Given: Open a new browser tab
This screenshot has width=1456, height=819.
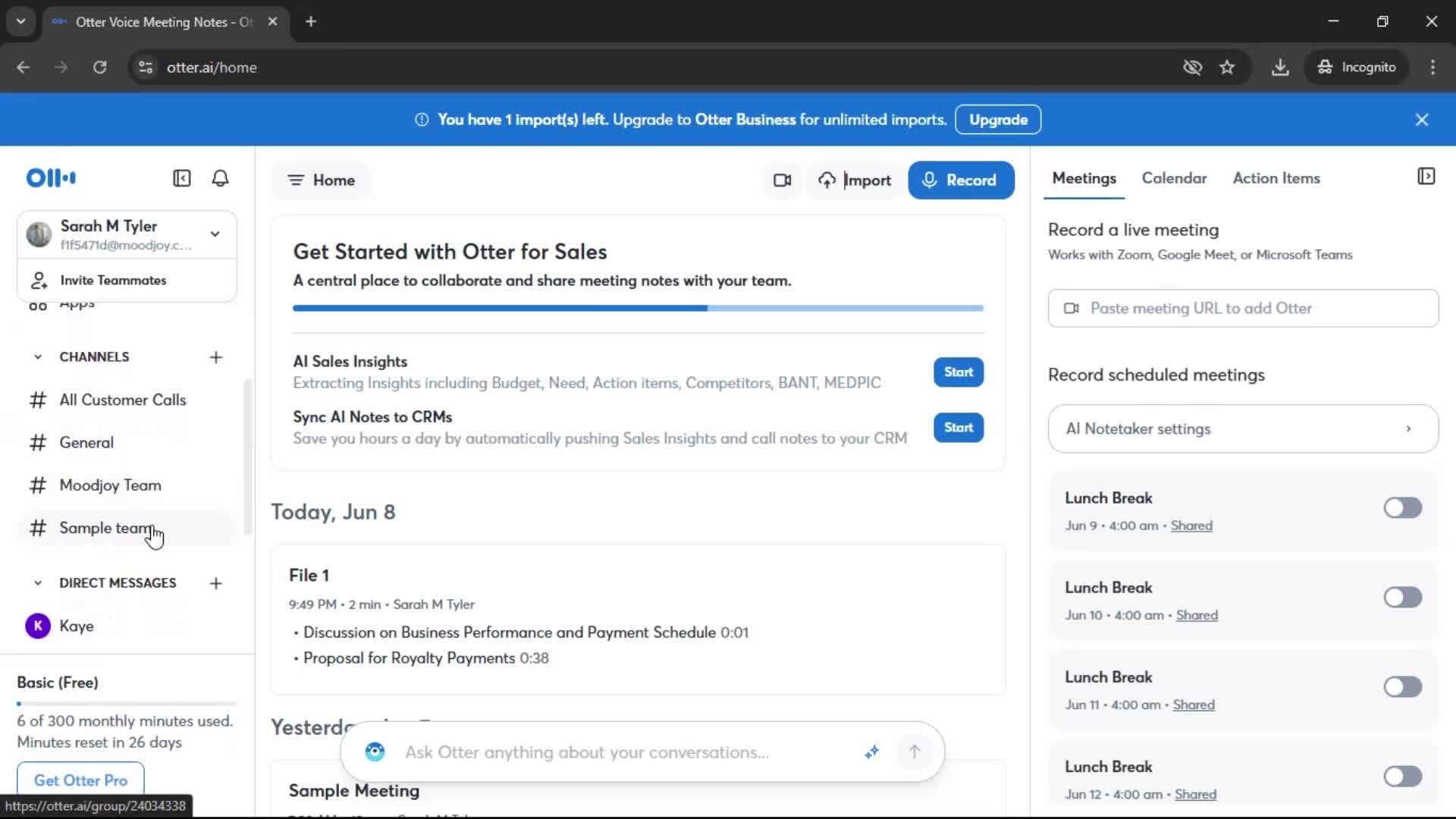Looking at the screenshot, I should (x=311, y=21).
